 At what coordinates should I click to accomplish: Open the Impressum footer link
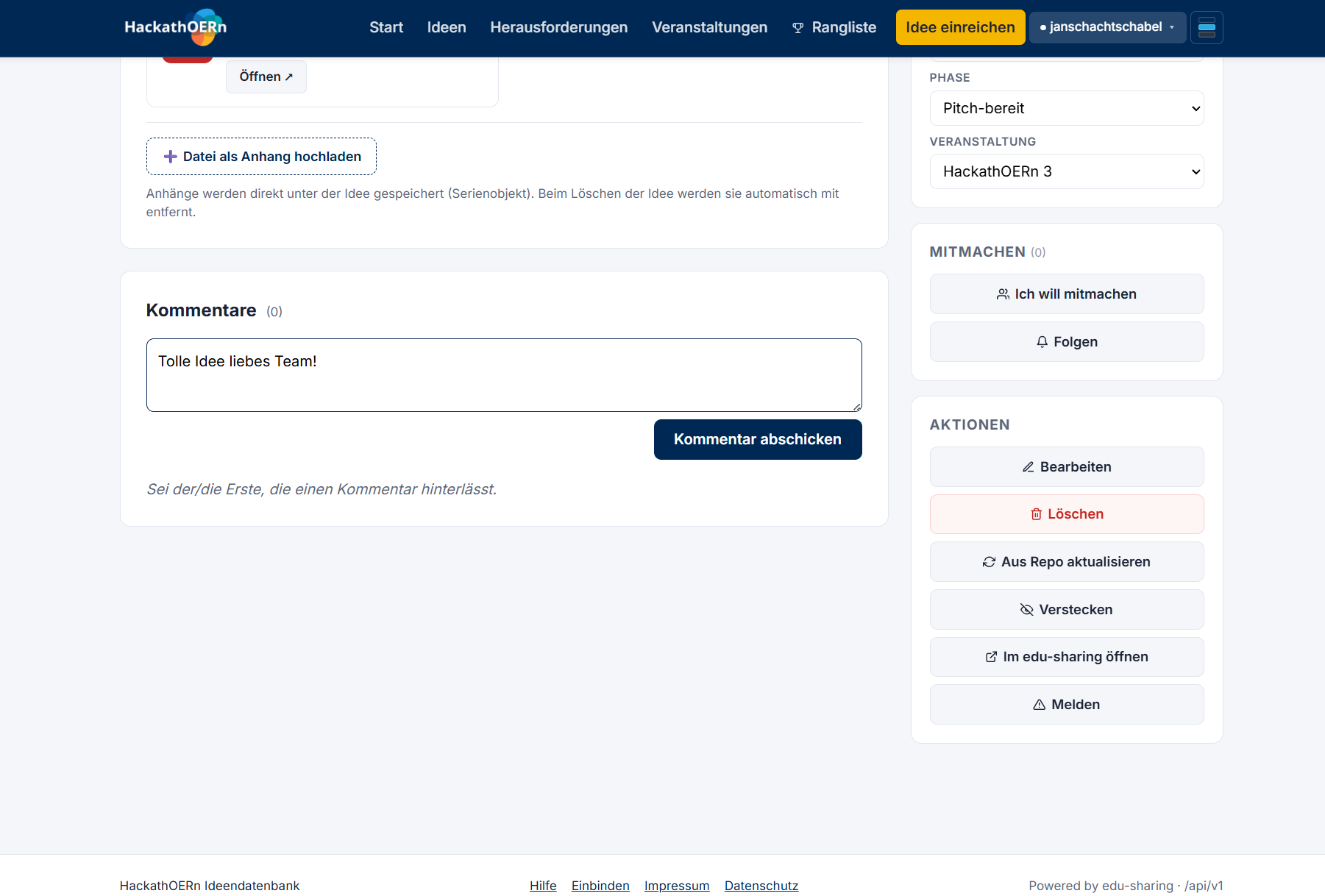677,886
